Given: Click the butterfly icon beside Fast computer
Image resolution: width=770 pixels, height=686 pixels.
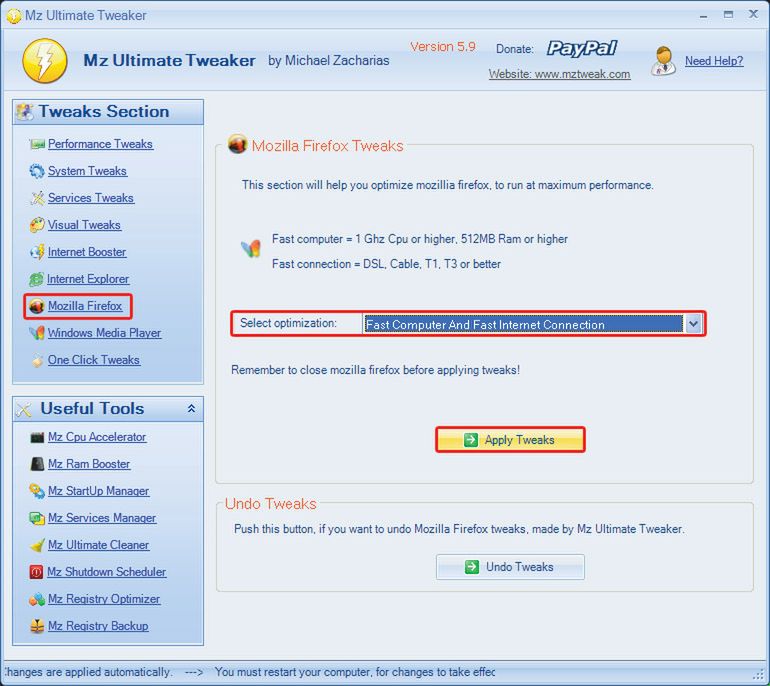Looking at the screenshot, I should click(x=251, y=248).
